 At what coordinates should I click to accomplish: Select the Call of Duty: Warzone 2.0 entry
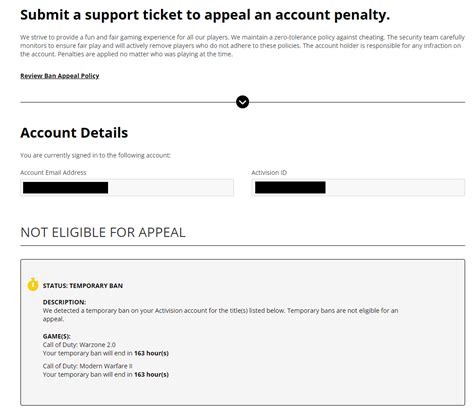click(x=79, y=345)
